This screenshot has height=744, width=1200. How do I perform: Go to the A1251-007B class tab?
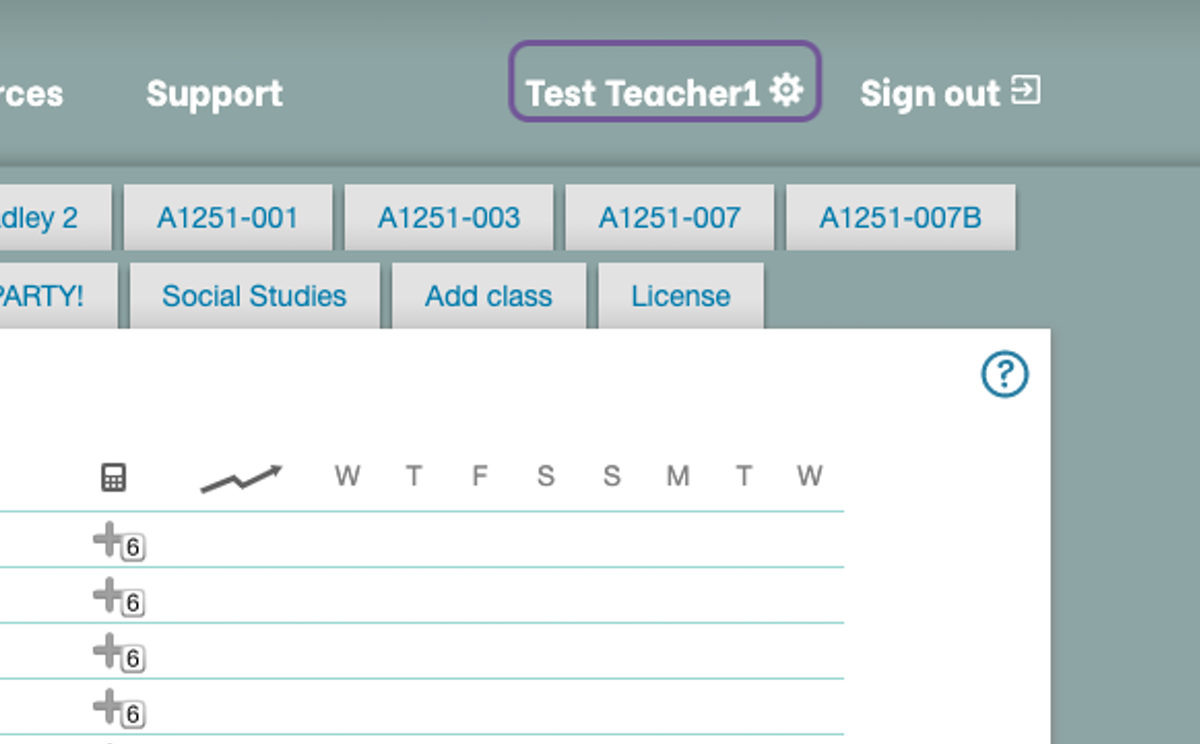[x=900, y=218]
